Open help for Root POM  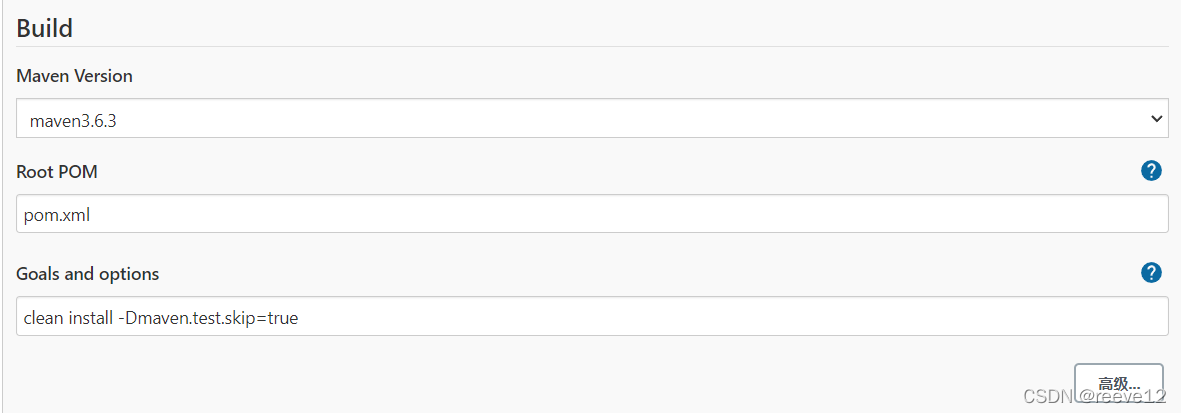pyautogui.click(x=1151, y=171)
